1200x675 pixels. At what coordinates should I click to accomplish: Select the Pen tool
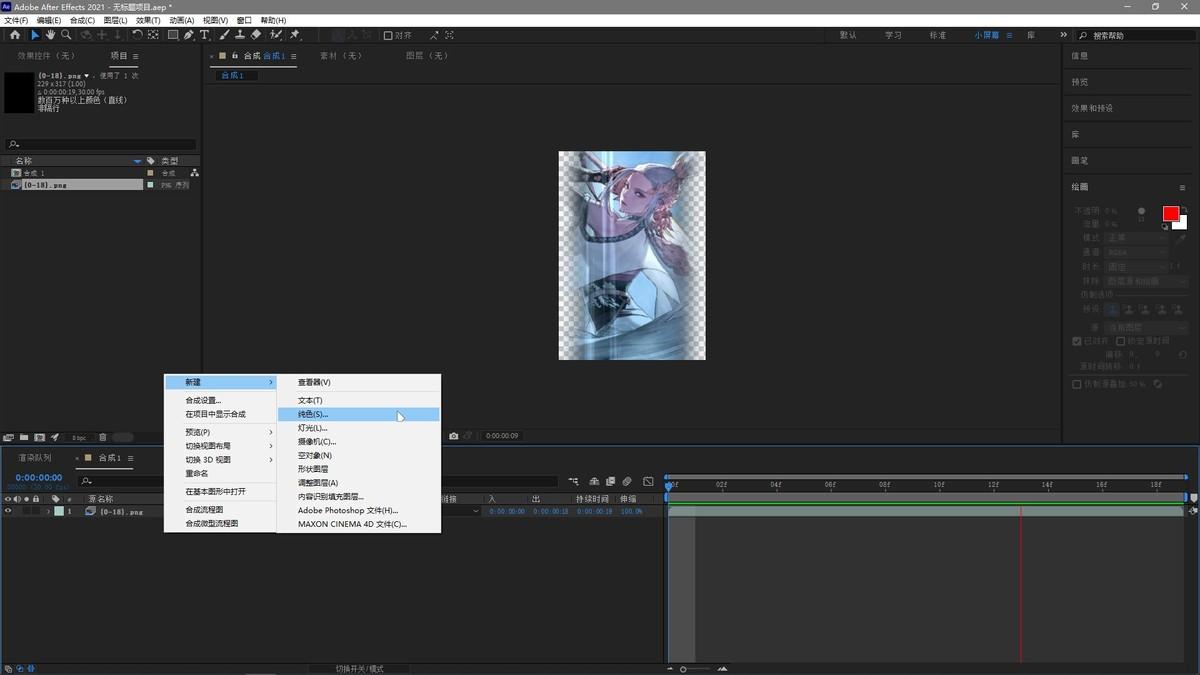(188, 35)
